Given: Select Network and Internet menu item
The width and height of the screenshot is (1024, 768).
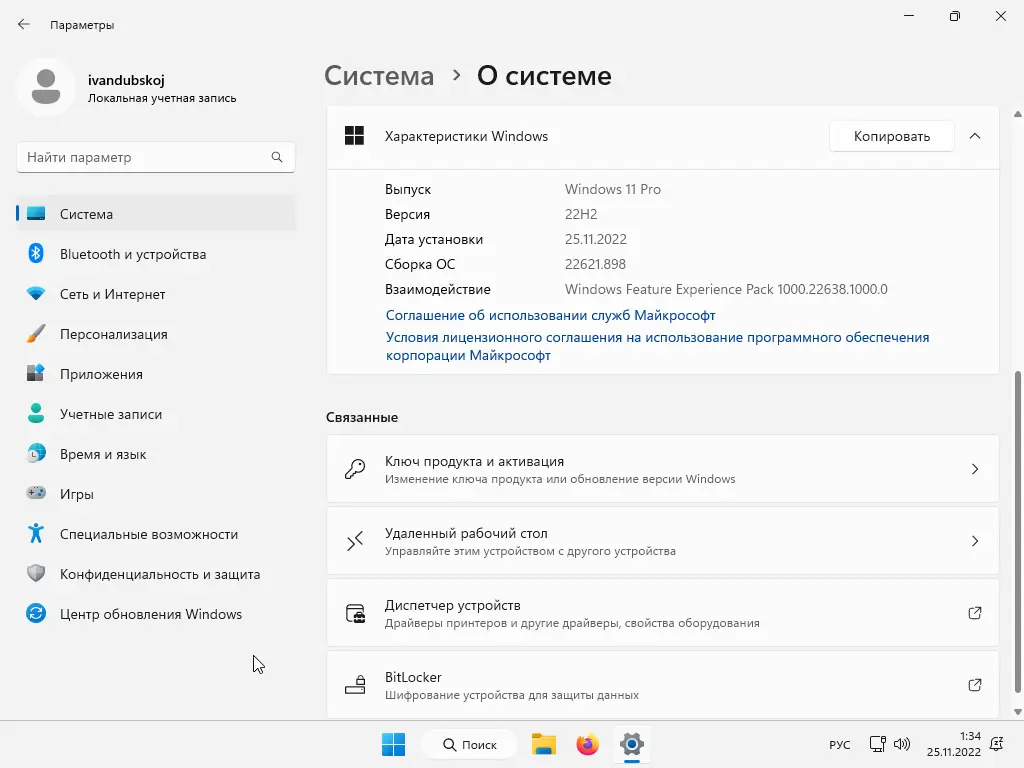Looking at the screenshot, I should [112, 294].
